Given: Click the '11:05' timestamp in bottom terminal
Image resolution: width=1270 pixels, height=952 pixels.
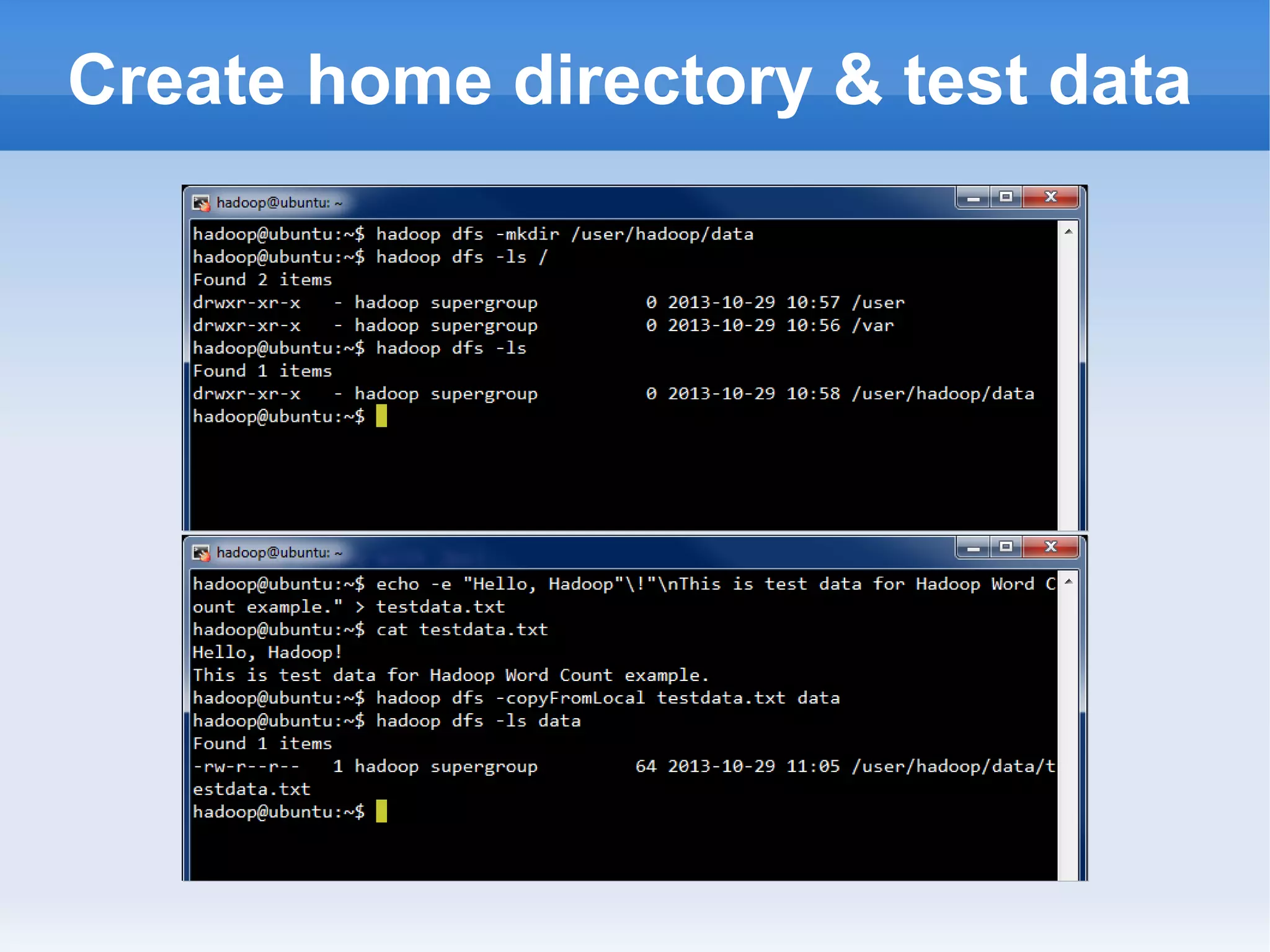Looking at the screenshot, I should pyautogui.click(x=813, y=767).
